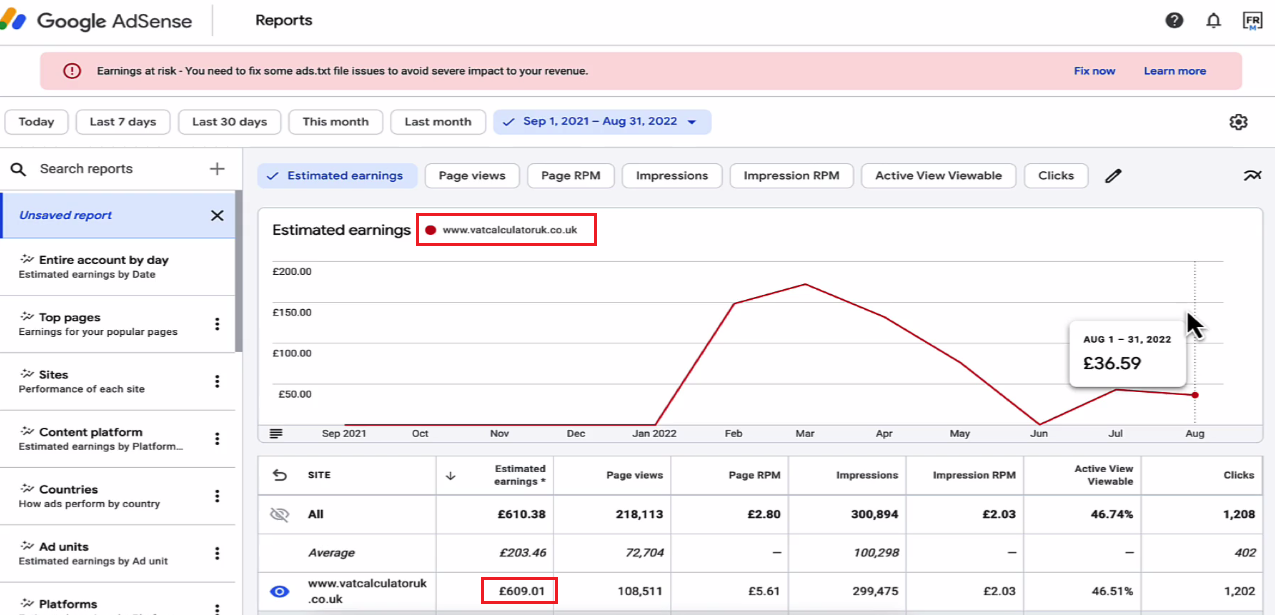Select the Last 7 days date range
Viewport: 1275px width, 615px height.
tap(123, 122)
